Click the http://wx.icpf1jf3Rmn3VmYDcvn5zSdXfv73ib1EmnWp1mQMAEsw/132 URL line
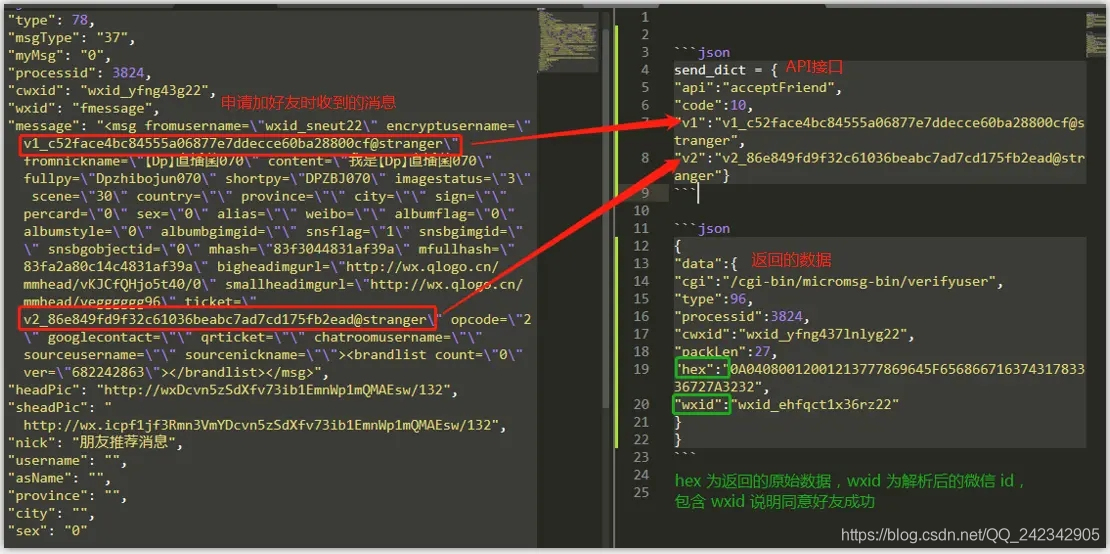This screenshot has height=554, width=1110. click(265, 425)
